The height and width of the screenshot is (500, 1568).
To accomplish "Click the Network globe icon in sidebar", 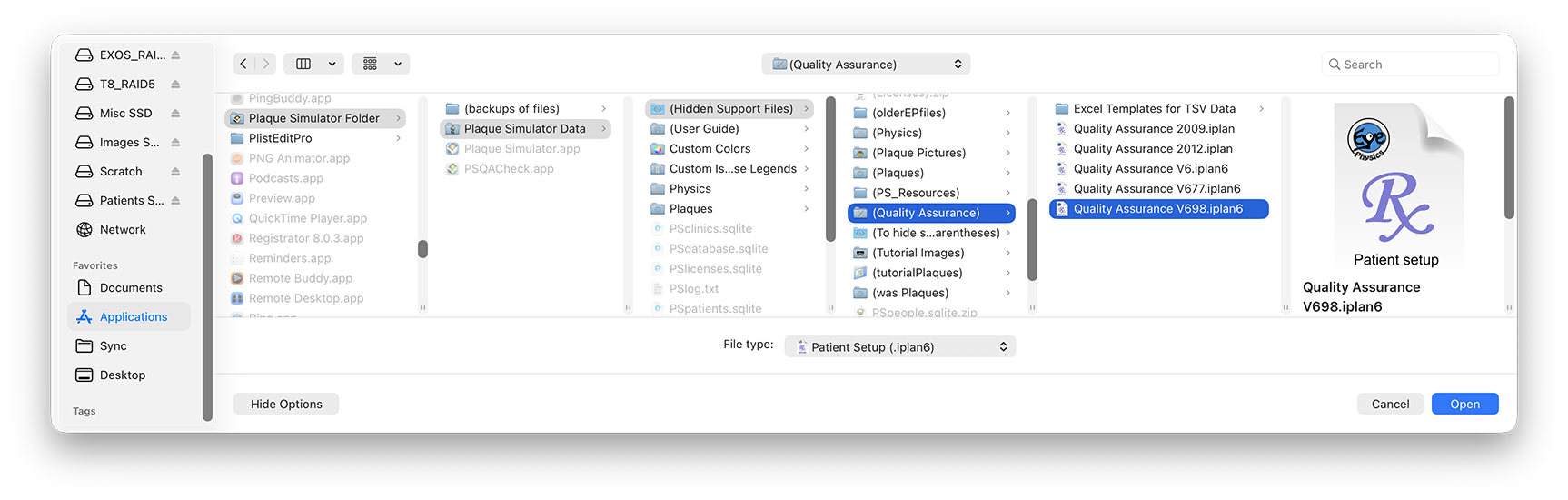I will click(x=84, y=230).
